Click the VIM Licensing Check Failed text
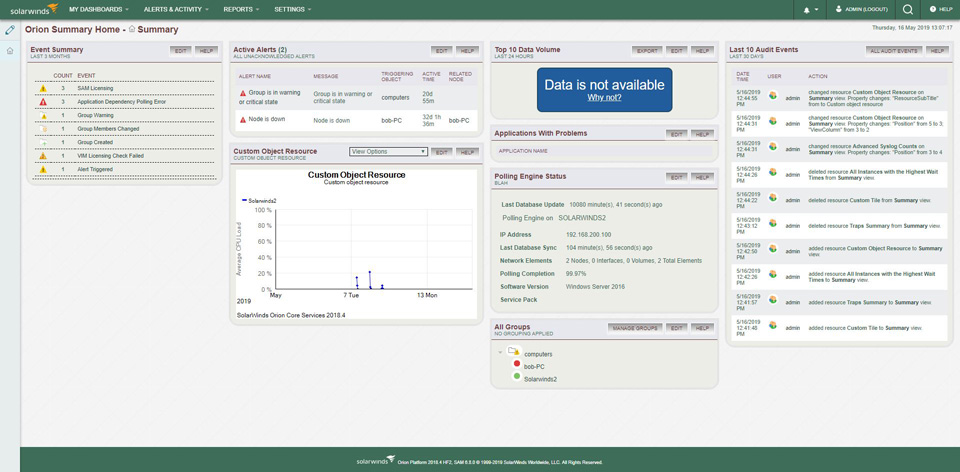Screen dimensions: 960x472 pos(111,155)
